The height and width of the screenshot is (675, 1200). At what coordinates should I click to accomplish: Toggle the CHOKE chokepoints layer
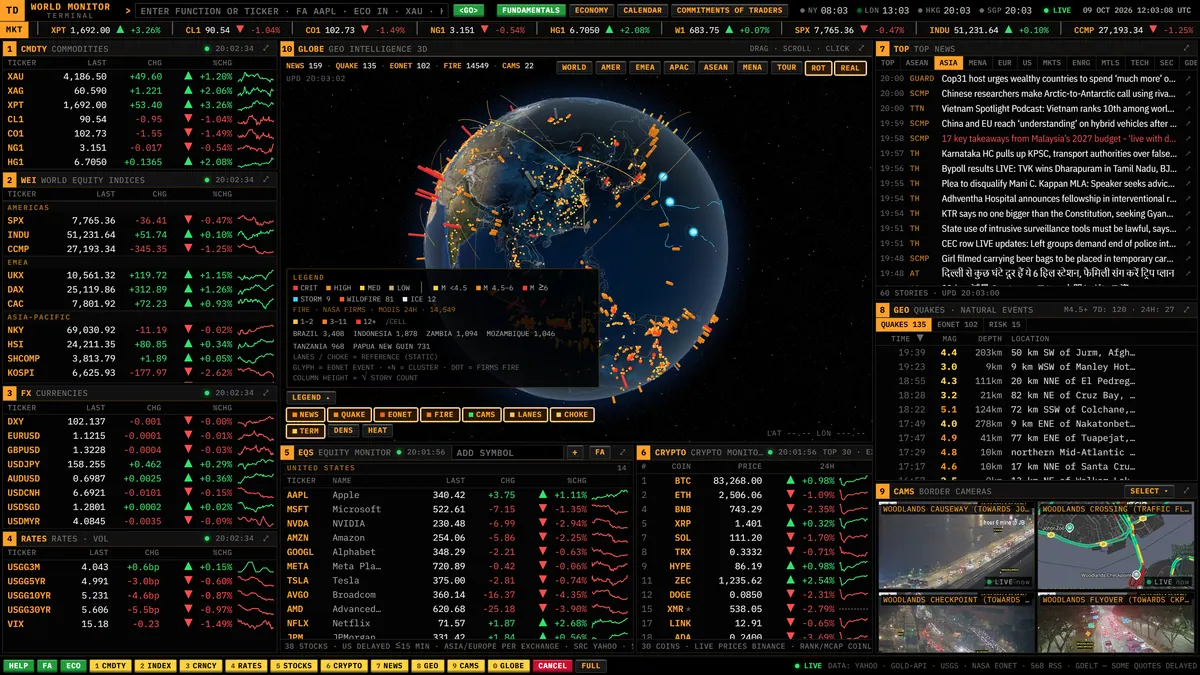click(572, 414)
